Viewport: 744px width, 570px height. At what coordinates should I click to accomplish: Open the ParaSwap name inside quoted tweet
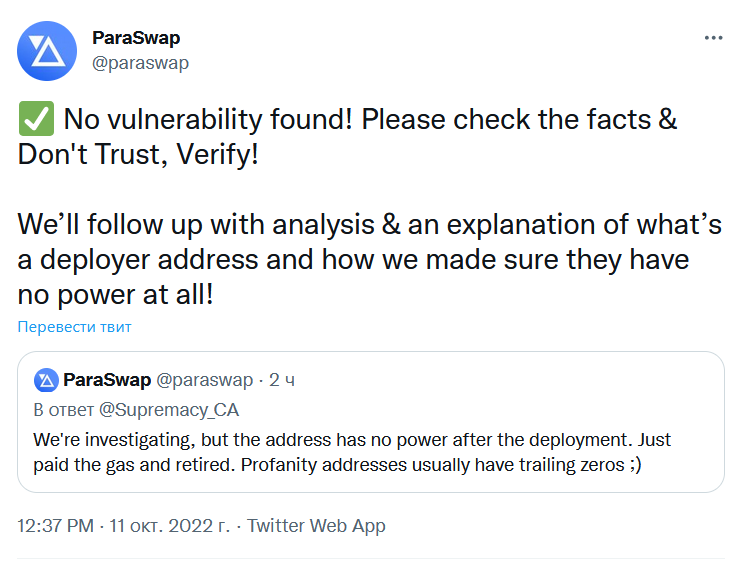point(107,380)
